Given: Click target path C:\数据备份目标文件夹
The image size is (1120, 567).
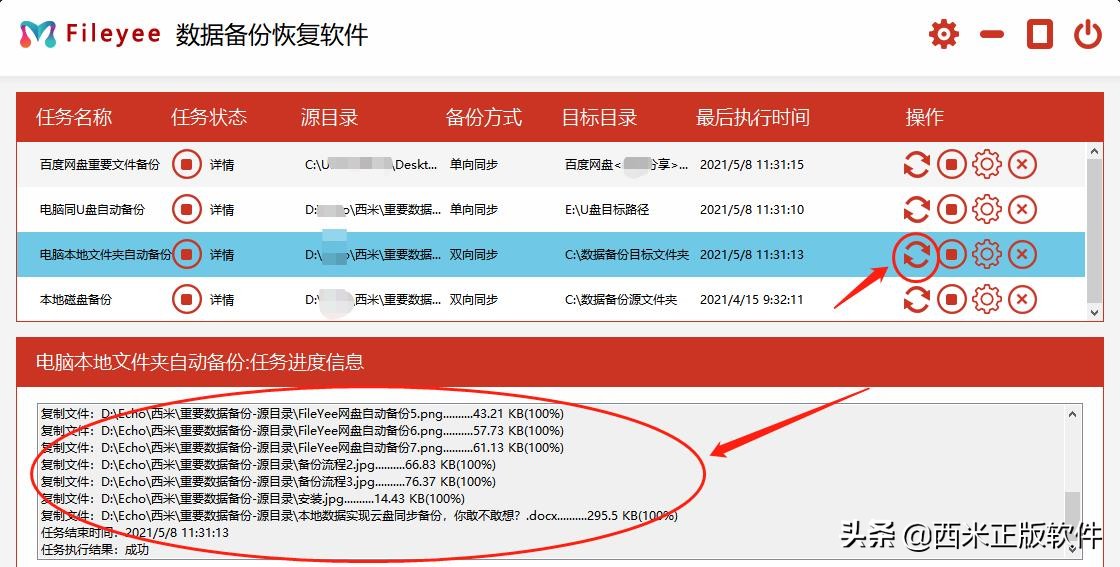Looking at the screenshot, I should [x=626, y=255].
